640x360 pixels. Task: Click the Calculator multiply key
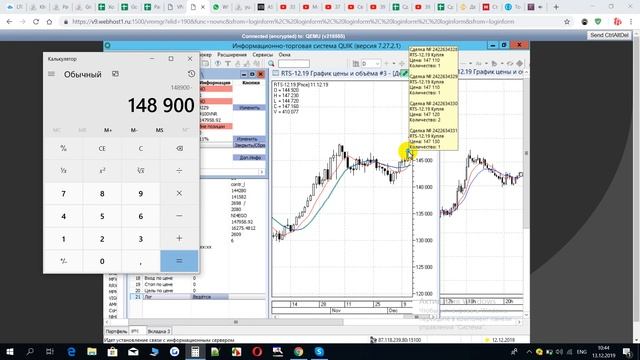pyautogui.click(x=179, y=193)
